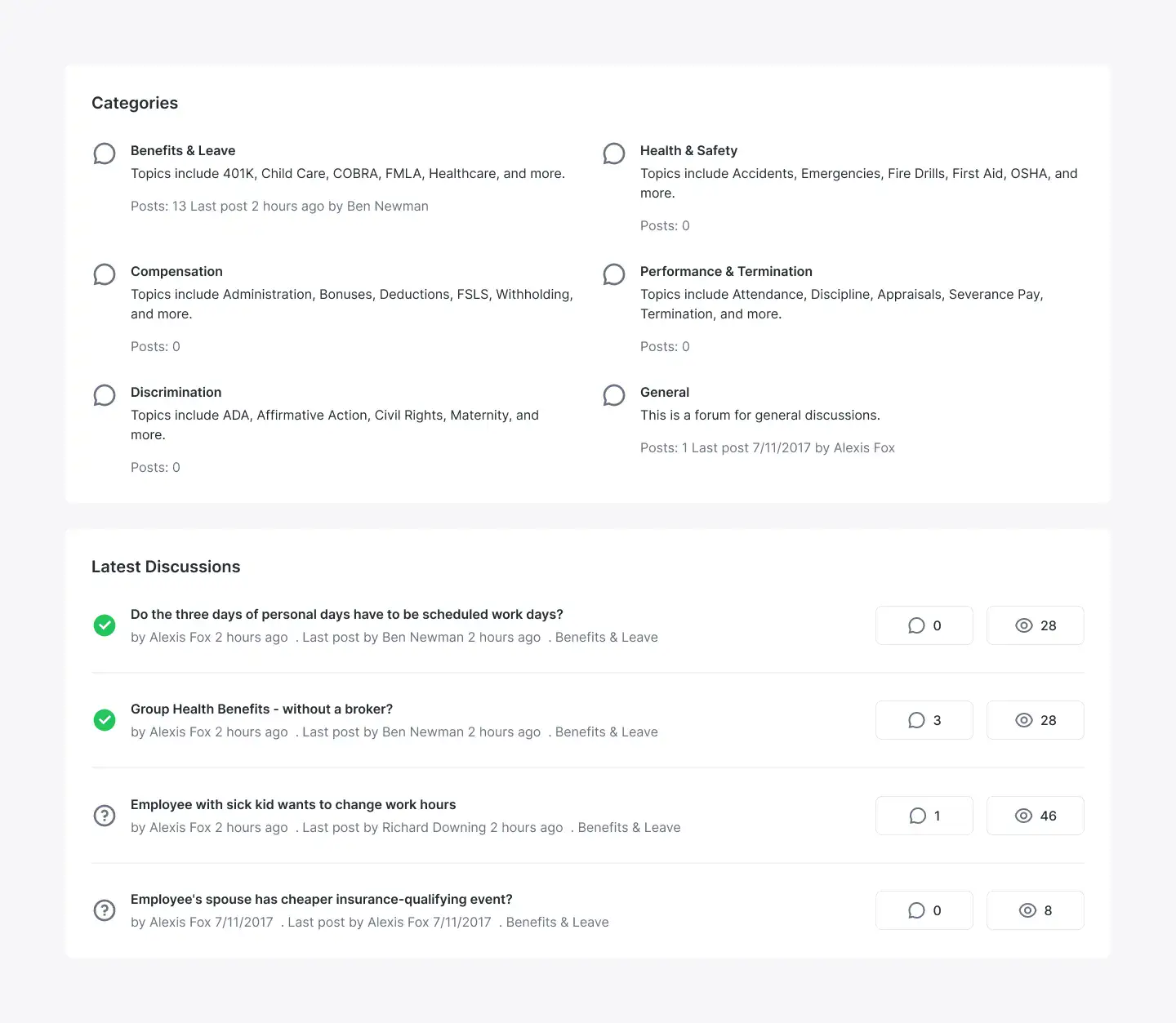Click question mark icon on sick kid discussion
1176x1023 pixels.
tap(105, 816)
